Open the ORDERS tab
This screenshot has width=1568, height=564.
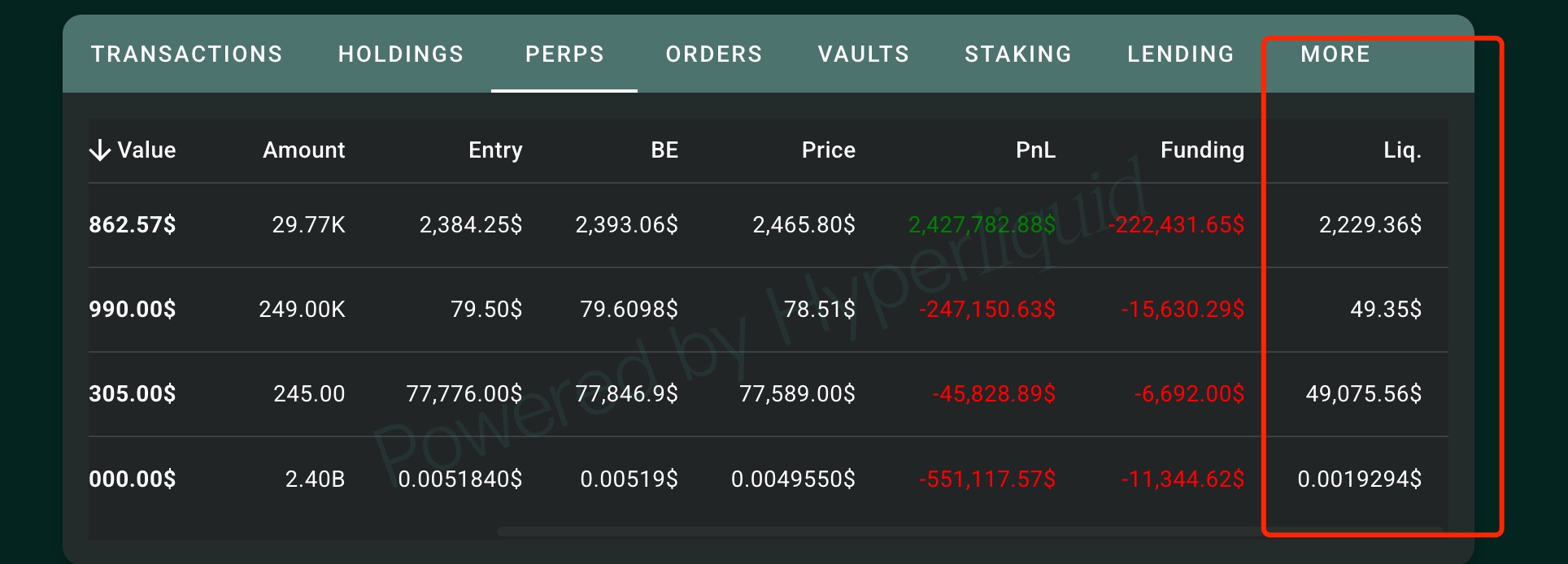pos(714,54)
